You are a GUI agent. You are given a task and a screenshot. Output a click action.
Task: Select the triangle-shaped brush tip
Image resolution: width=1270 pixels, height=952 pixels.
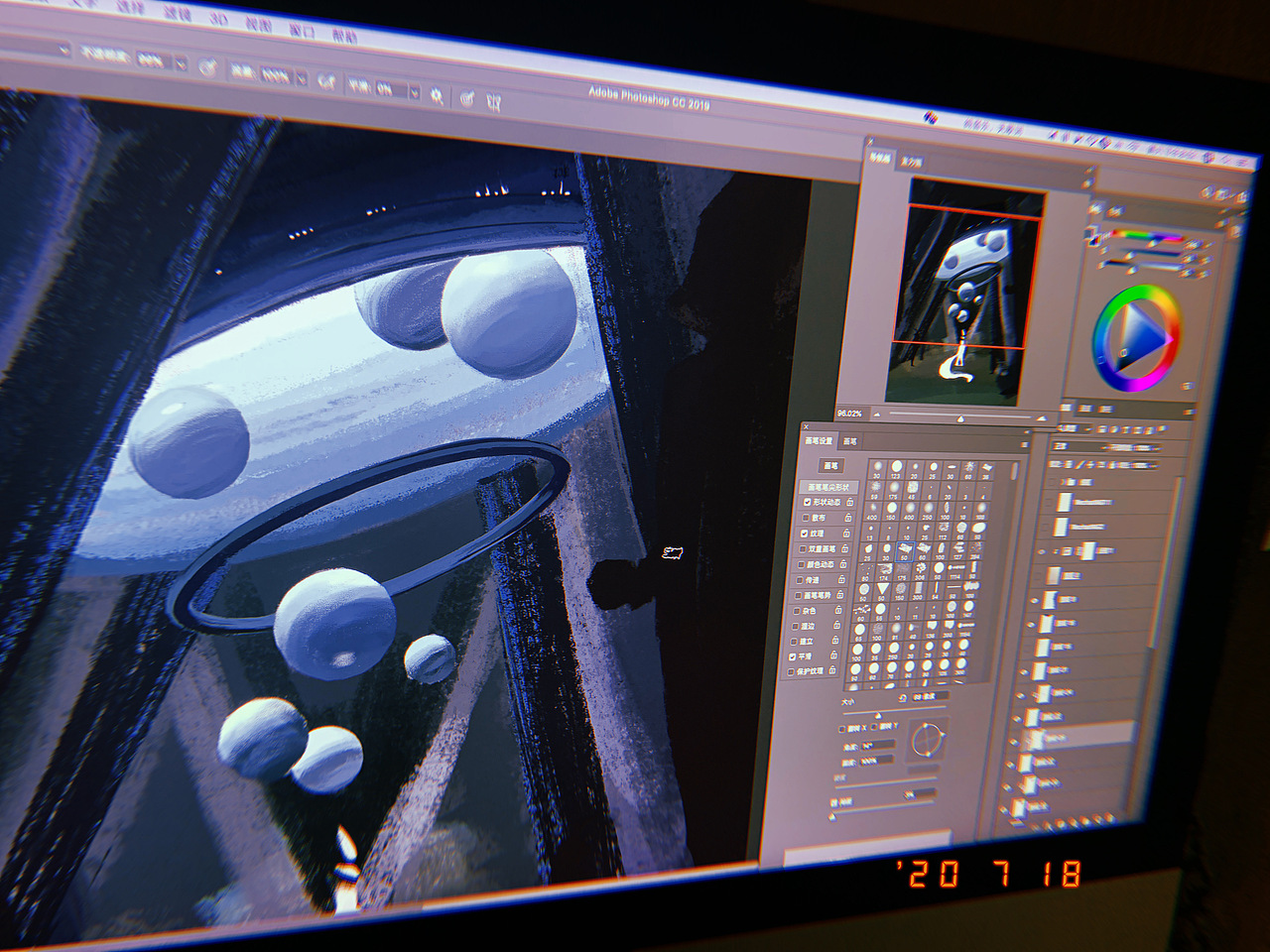[882, 589]
